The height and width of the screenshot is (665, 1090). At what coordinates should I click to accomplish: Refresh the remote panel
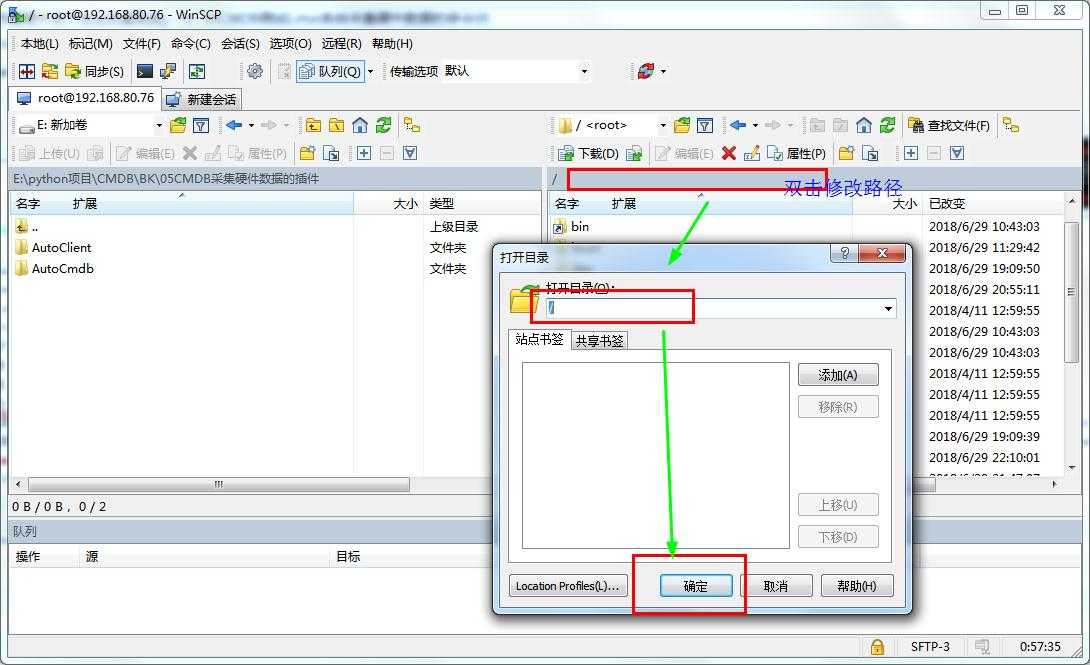pyautogui.click(x=887, y=125)
